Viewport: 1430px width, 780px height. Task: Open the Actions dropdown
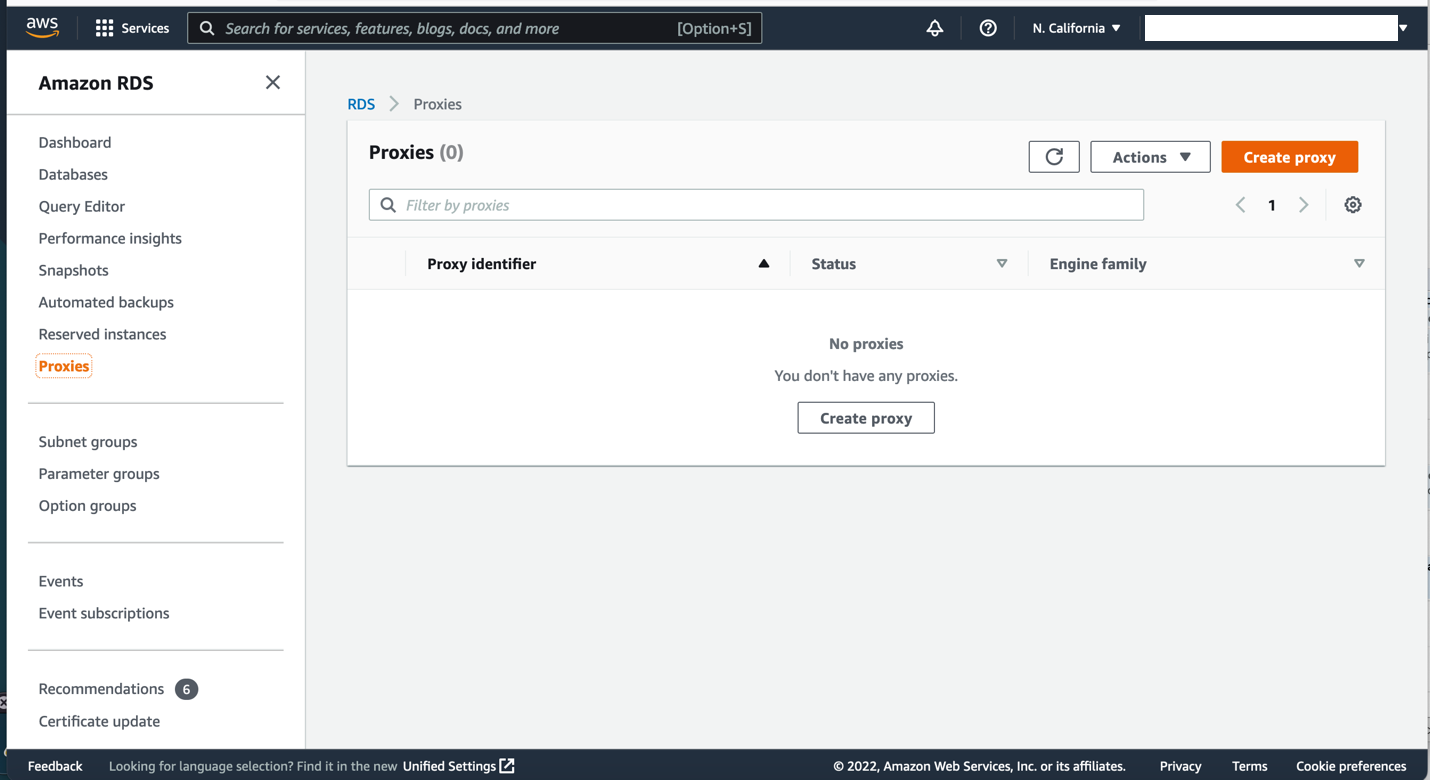click(x=1150, y=157)
